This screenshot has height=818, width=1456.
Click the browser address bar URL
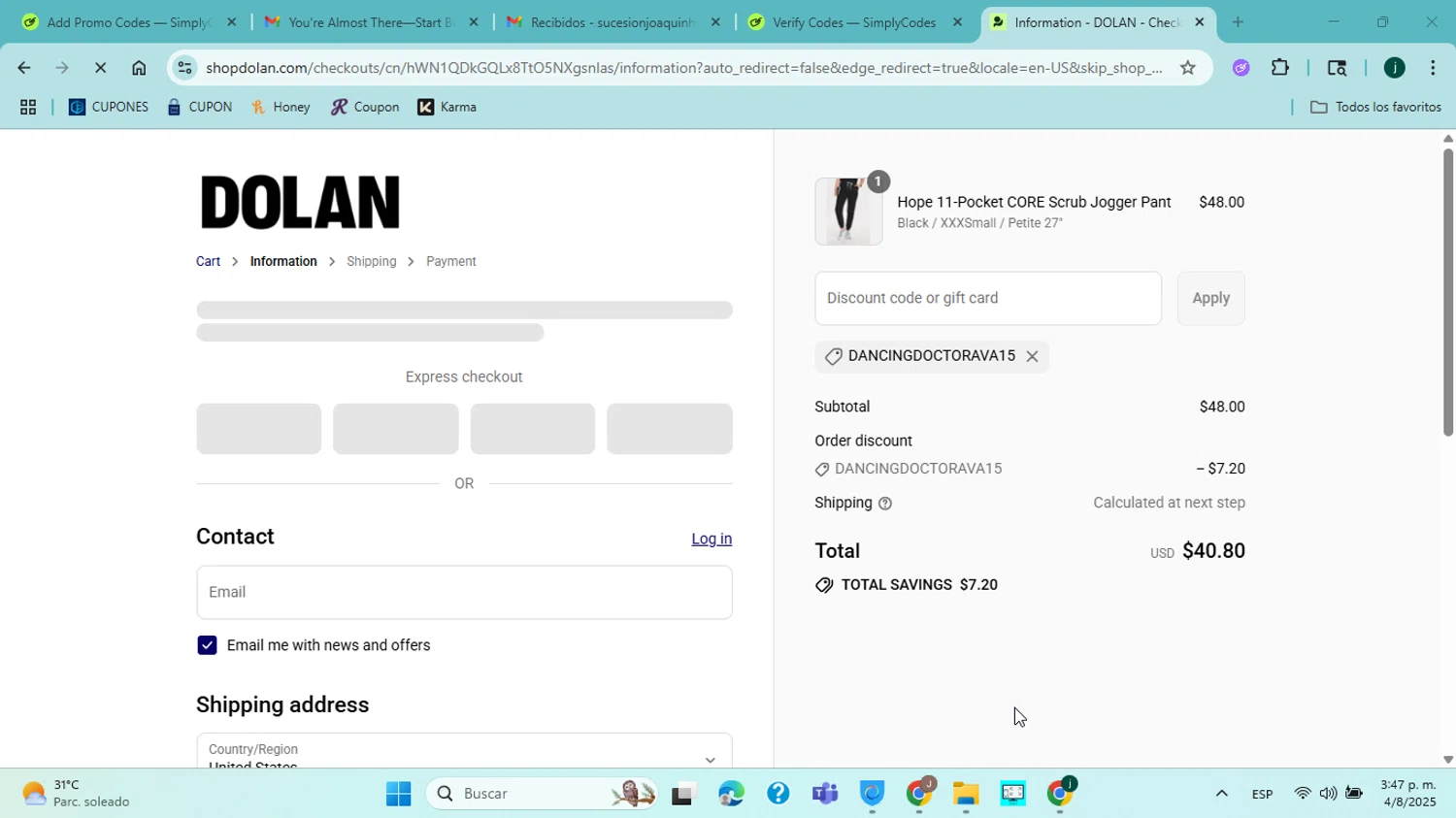coord(683,68)
